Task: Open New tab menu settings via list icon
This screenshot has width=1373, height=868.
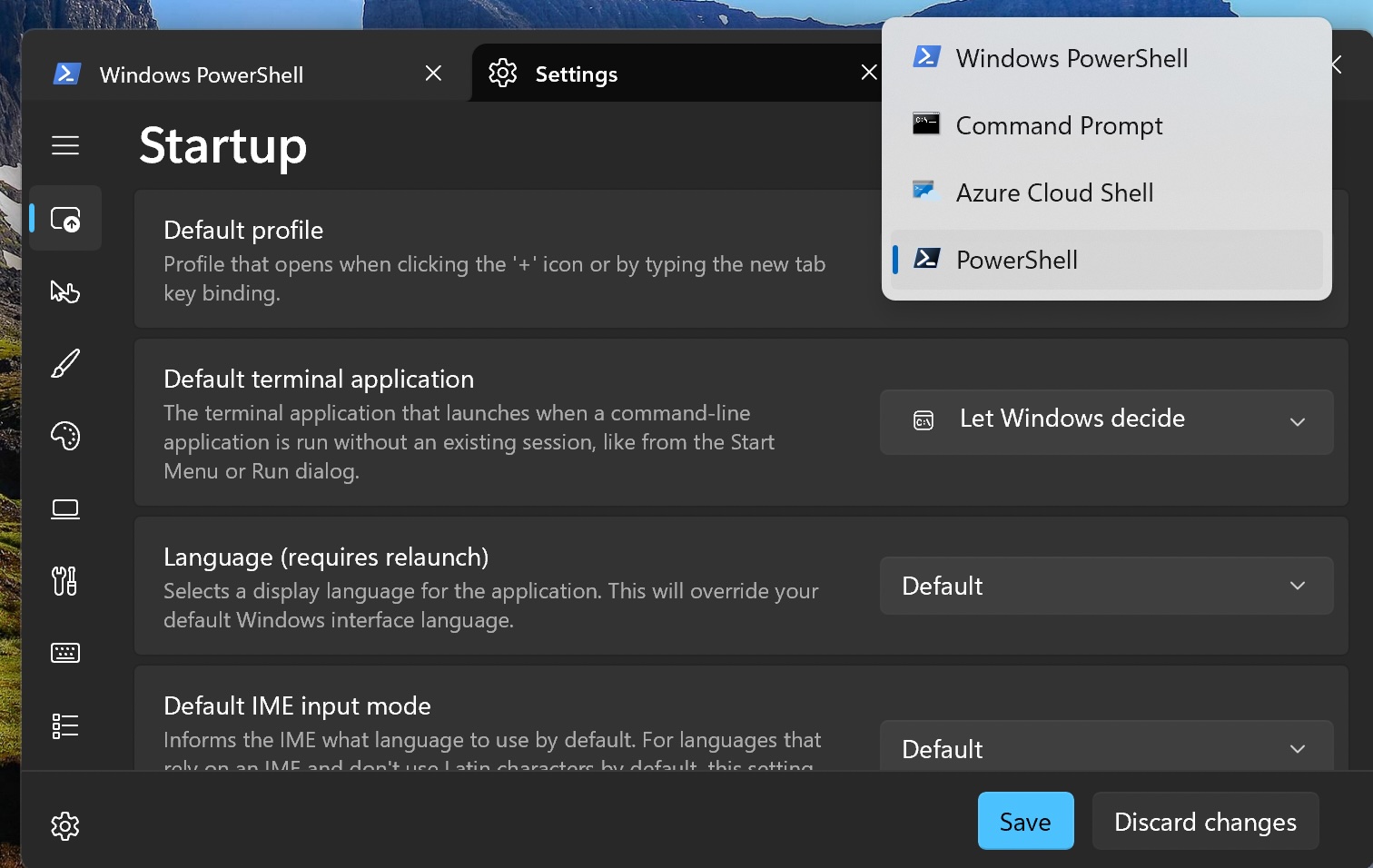Action: [x=64, y=725]
